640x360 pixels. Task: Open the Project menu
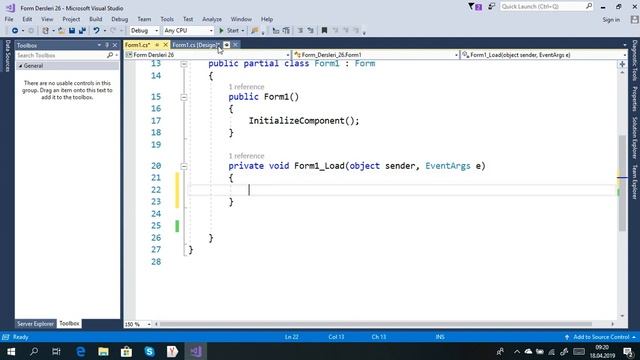coord(71,19)
